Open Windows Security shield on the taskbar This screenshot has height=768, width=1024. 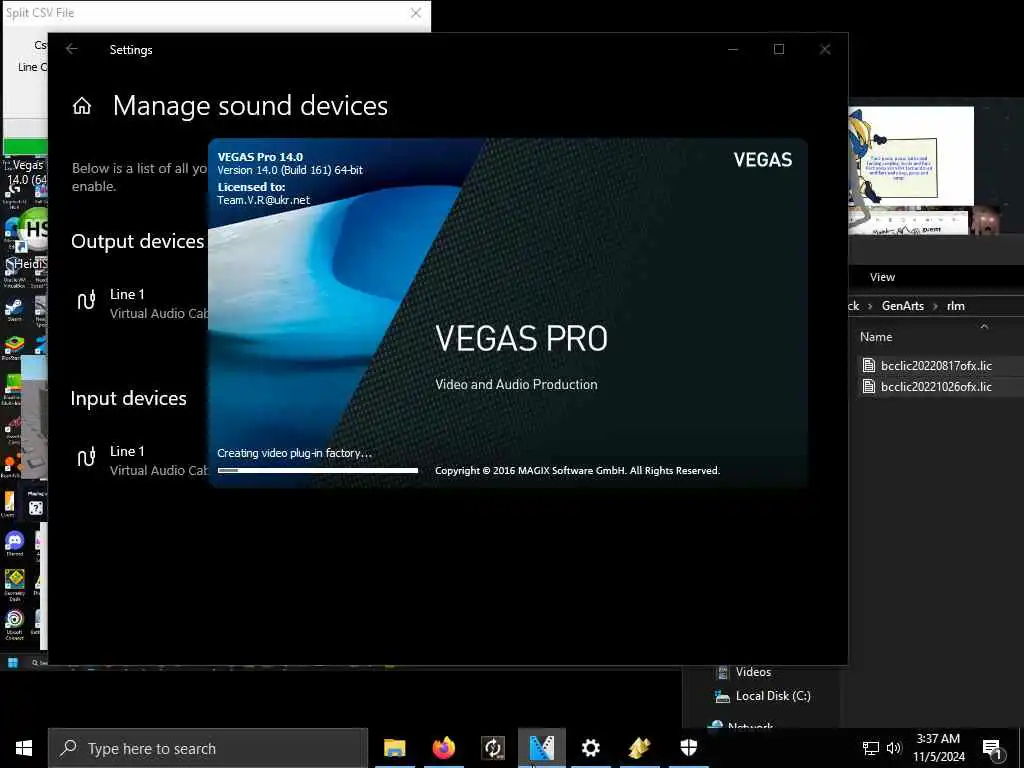tap(688, 748)
